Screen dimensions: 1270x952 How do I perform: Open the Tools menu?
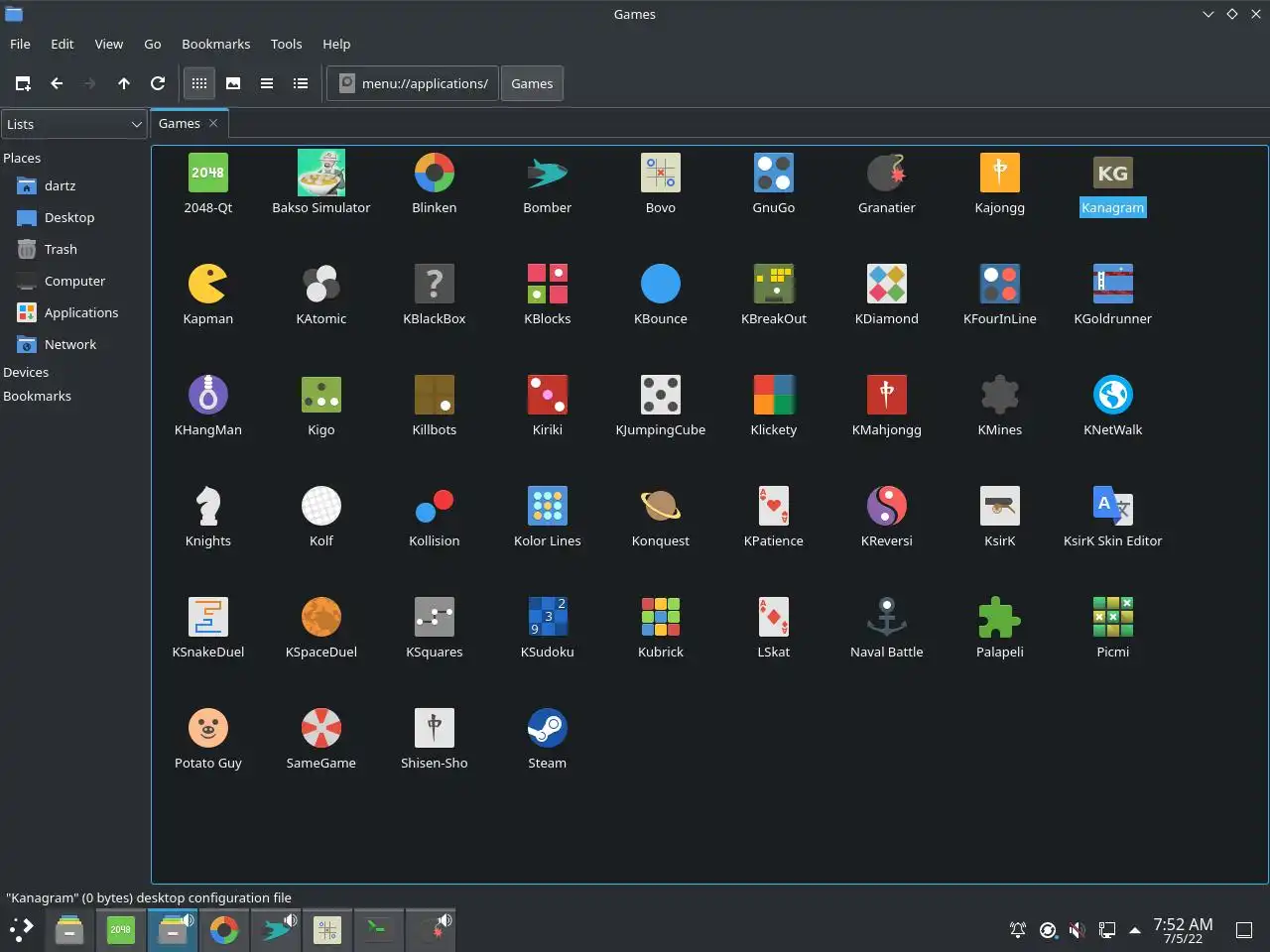tap(287, 44)
